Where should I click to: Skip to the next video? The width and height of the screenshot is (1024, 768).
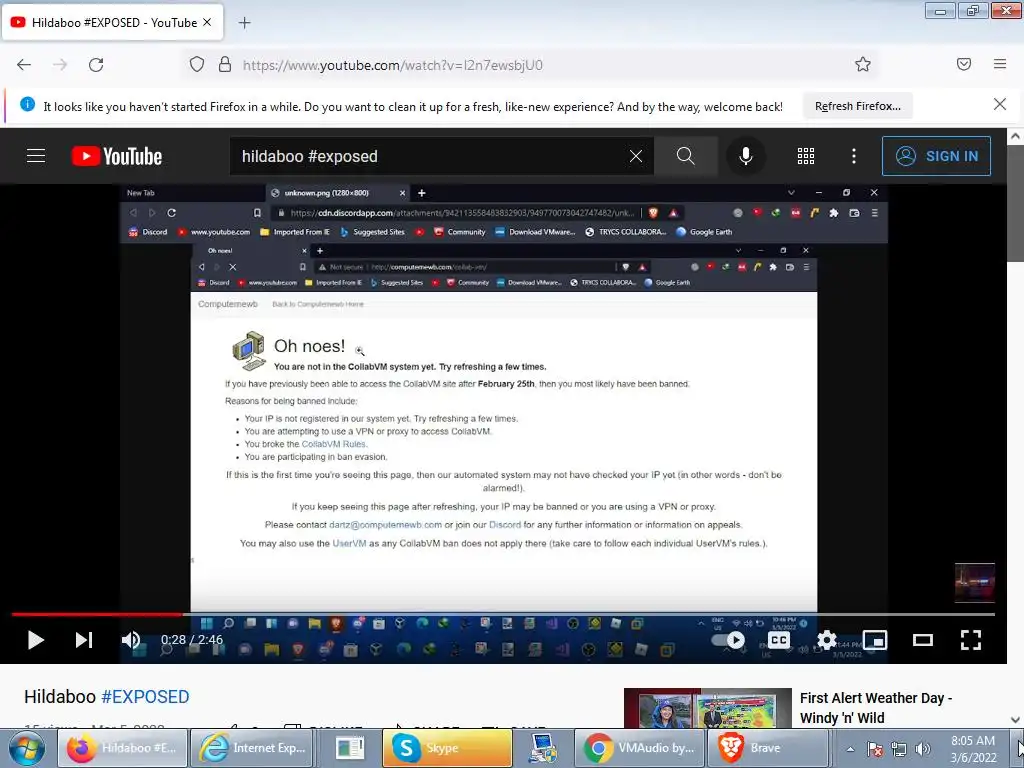pos(84,640)
